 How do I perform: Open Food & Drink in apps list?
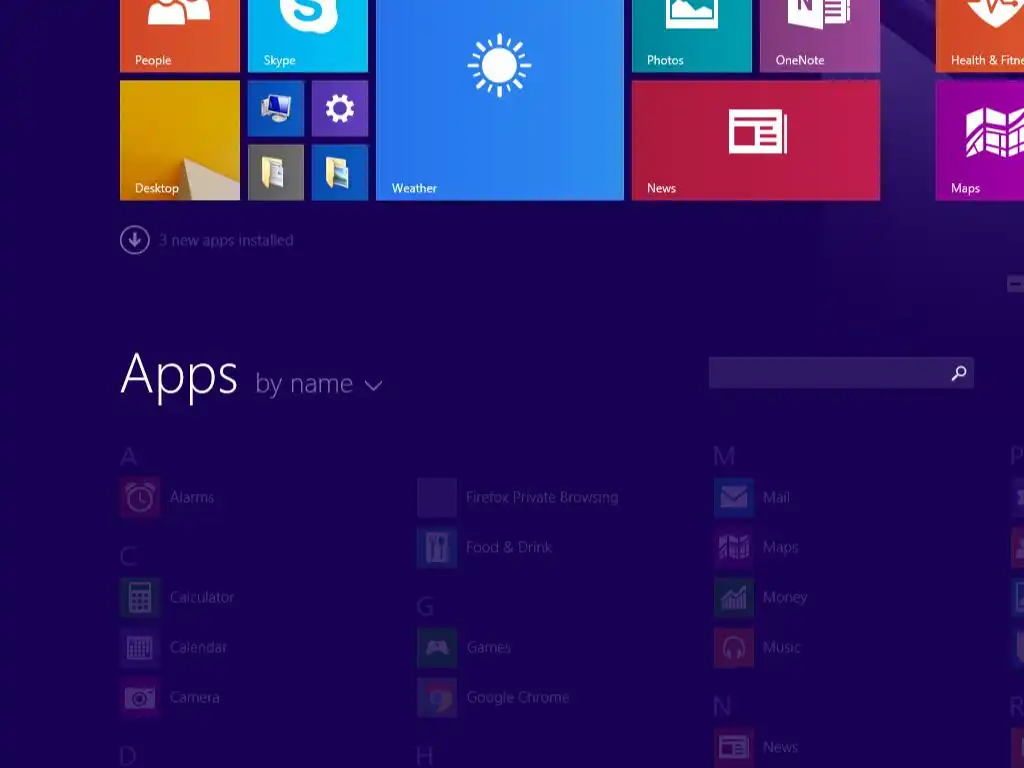pyautogui.click(x=485, y=547)
